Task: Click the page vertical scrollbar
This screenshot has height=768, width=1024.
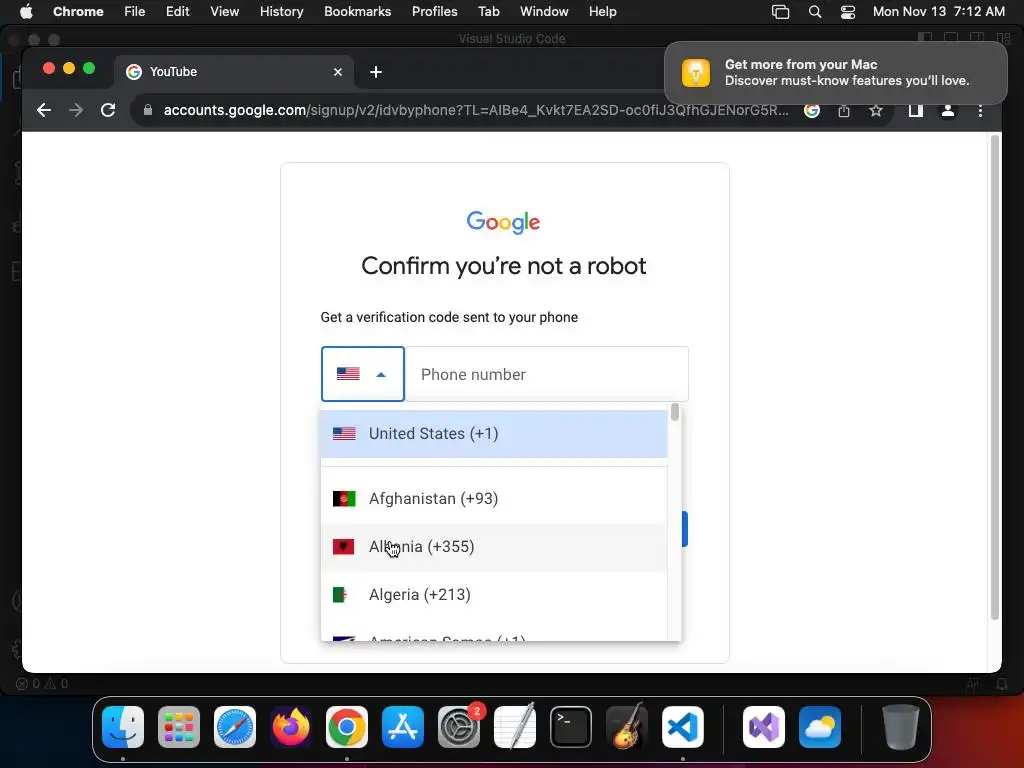Action: click(995, 377)
